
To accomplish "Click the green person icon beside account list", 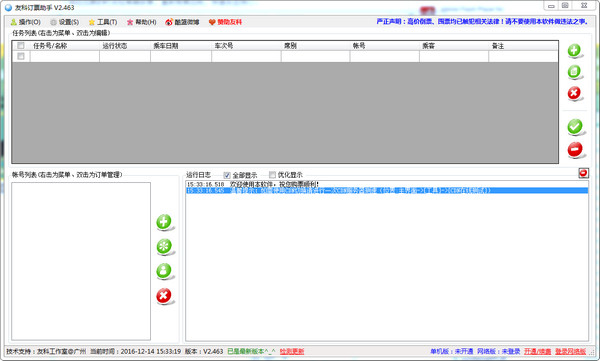I will click(164, 271).
